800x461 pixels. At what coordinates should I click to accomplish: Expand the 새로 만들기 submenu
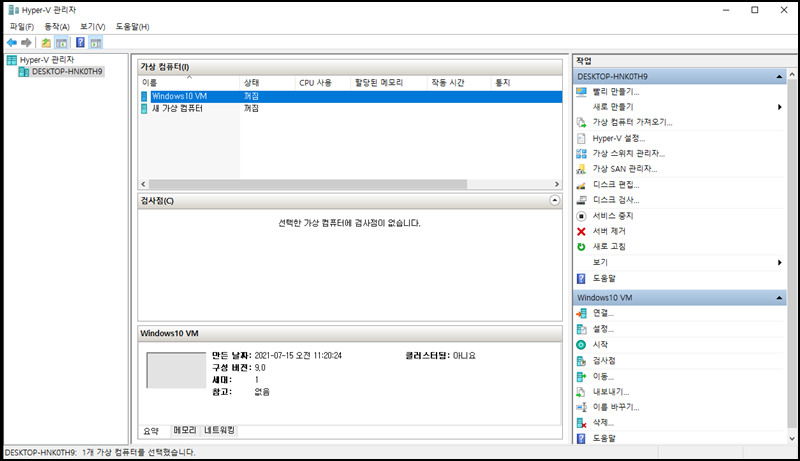(x=779, y=107)
